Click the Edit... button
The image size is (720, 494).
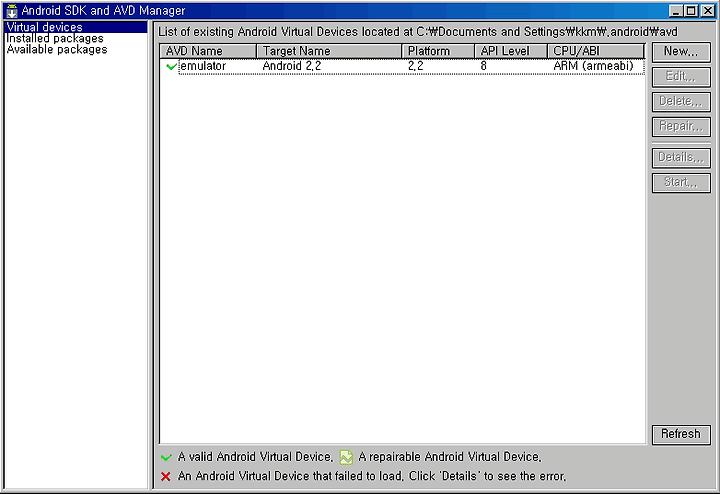click(x=681, y=77)
